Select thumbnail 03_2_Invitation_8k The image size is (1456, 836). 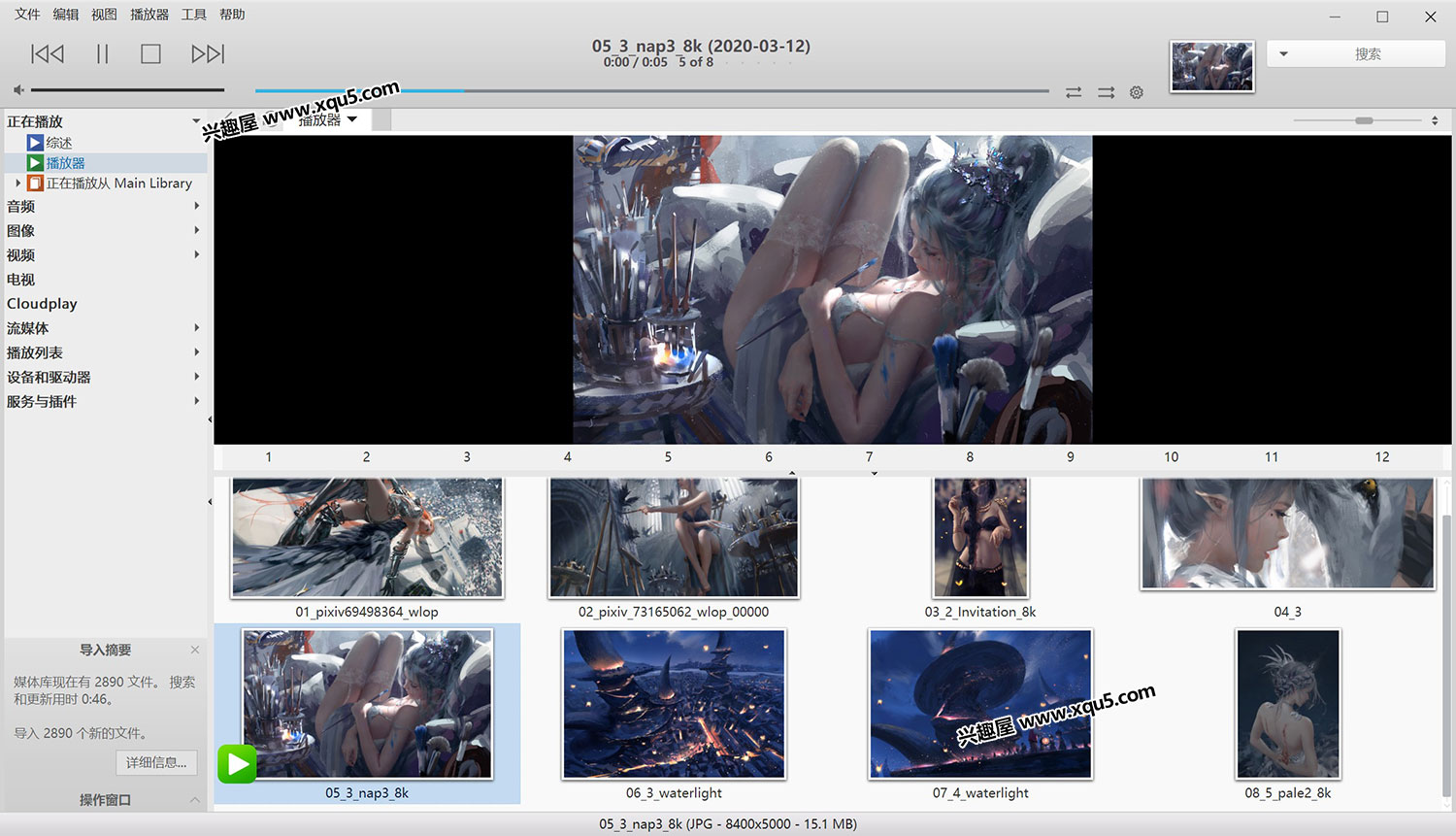pos(980,538)
